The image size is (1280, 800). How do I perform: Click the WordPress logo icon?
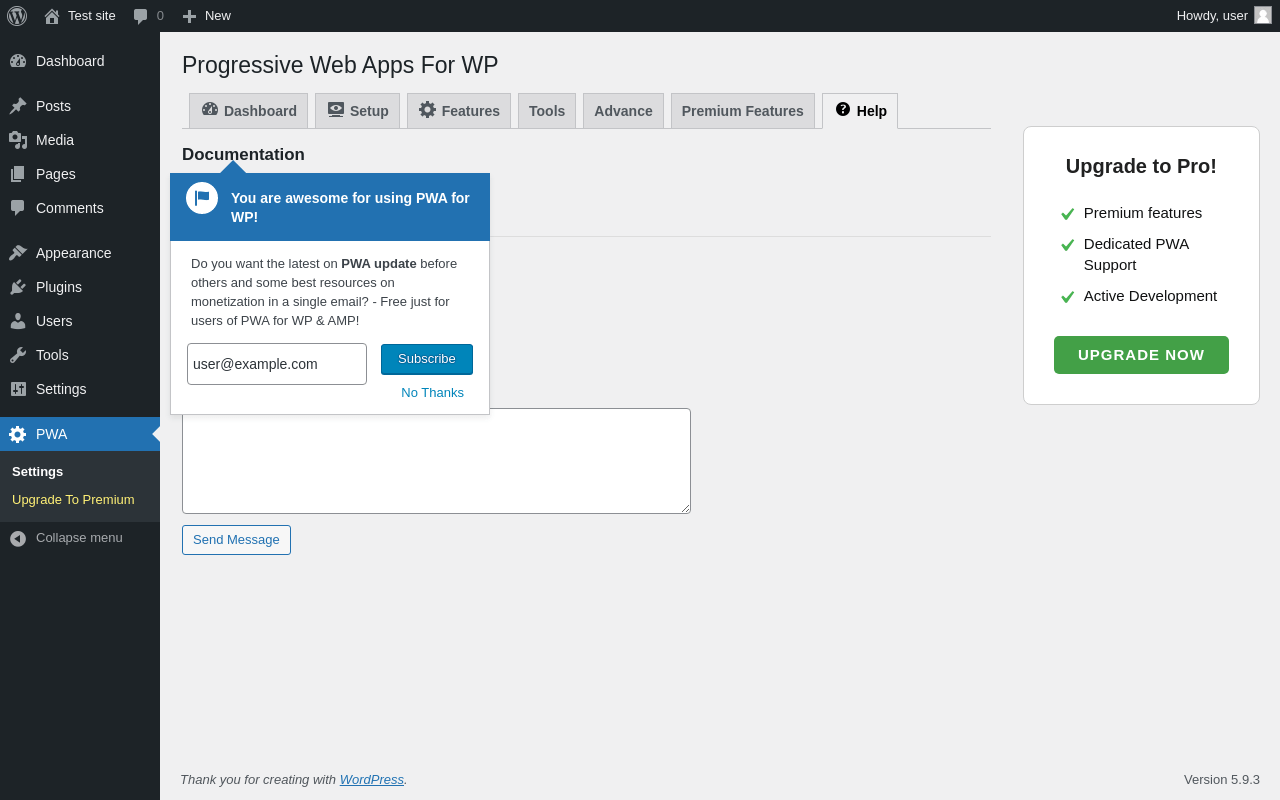(17, 16)
